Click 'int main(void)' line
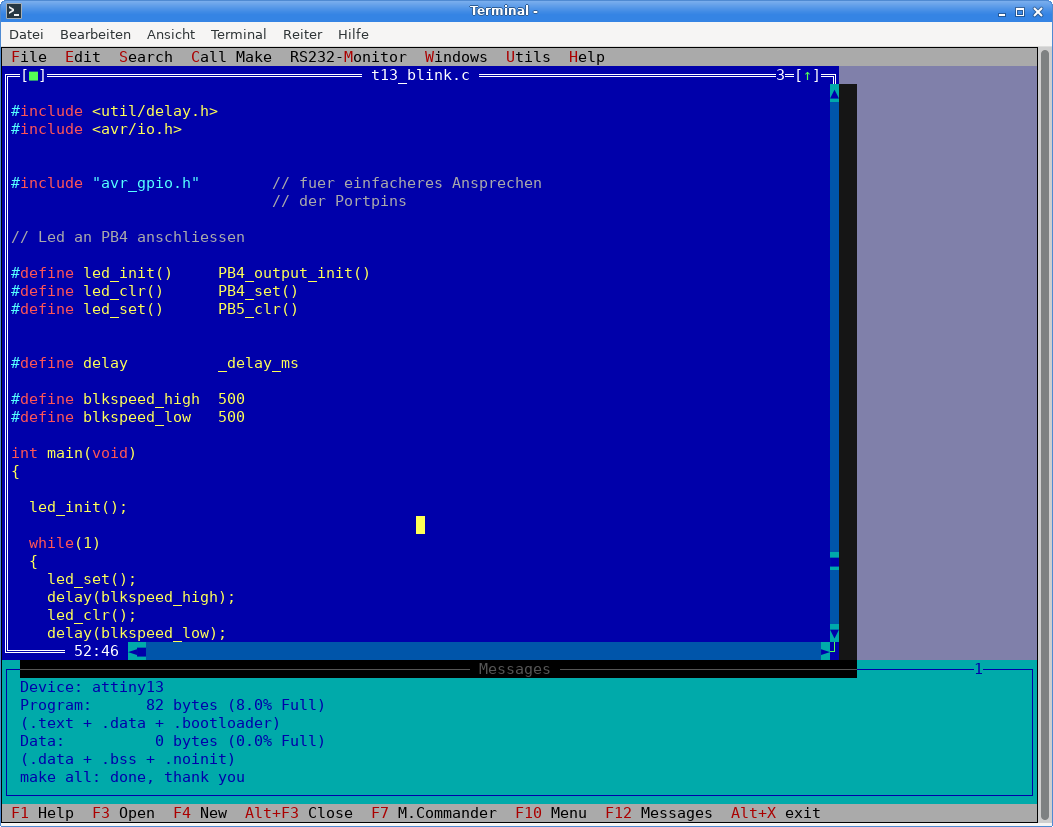Image resolution: width=1053 pixels, height=827 pixels. coord(74,453)
